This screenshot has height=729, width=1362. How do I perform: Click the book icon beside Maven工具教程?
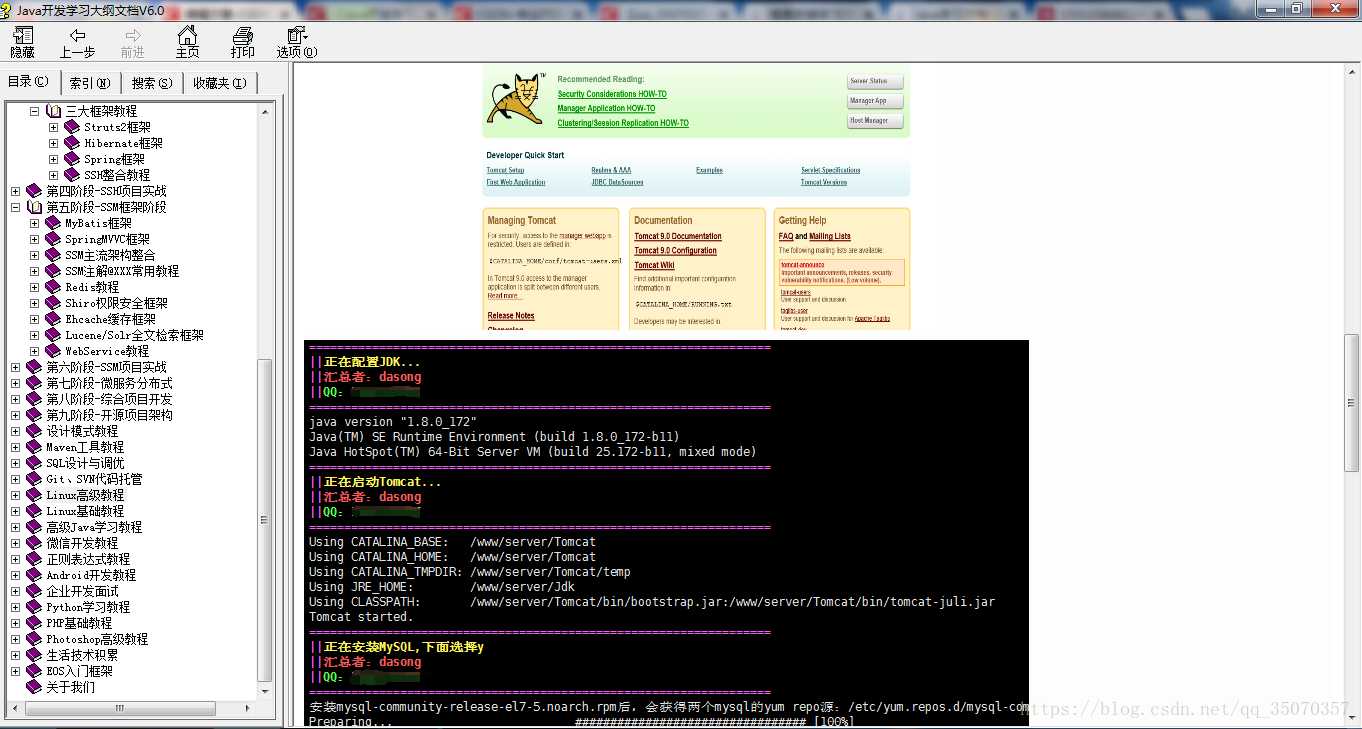tap(34, 447)
